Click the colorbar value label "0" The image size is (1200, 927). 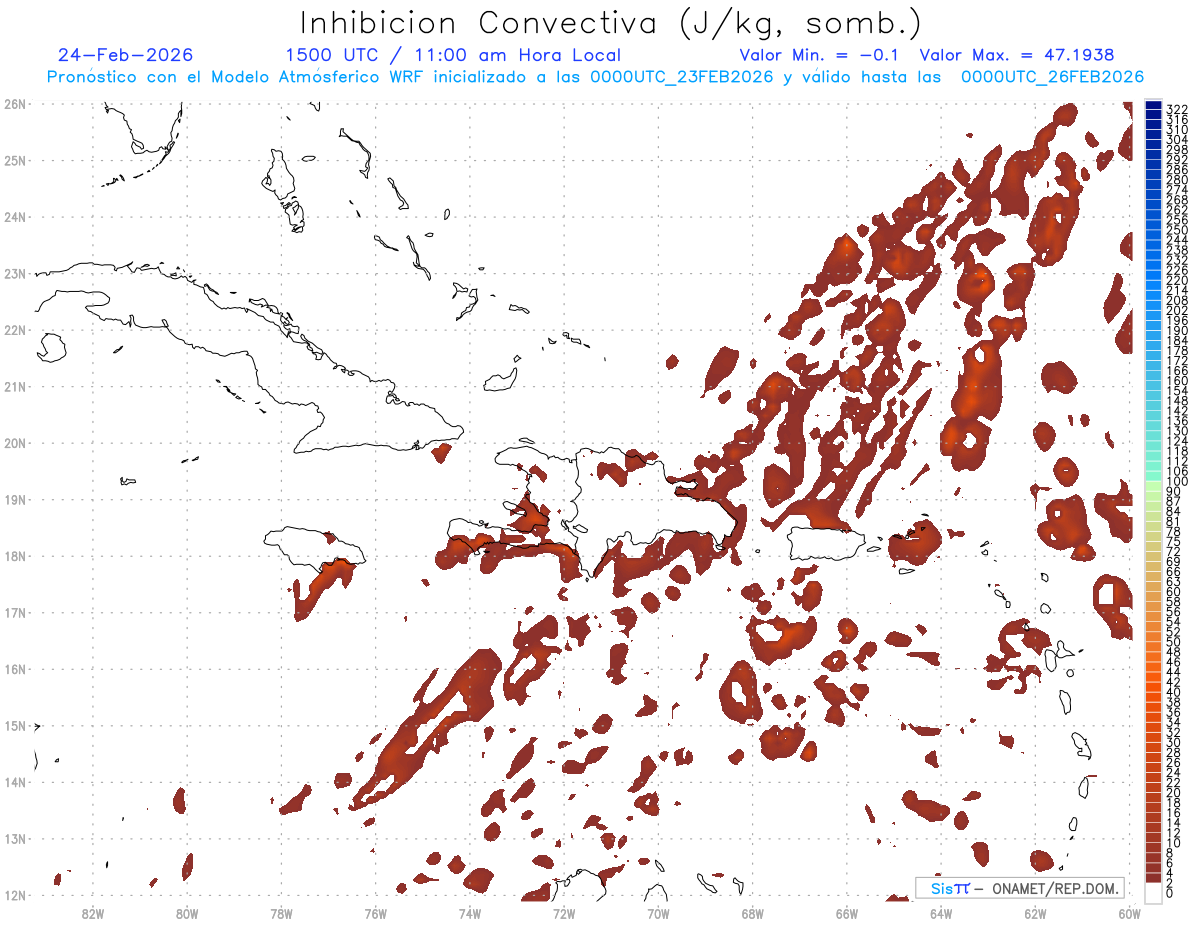(x=1170, y=893)
